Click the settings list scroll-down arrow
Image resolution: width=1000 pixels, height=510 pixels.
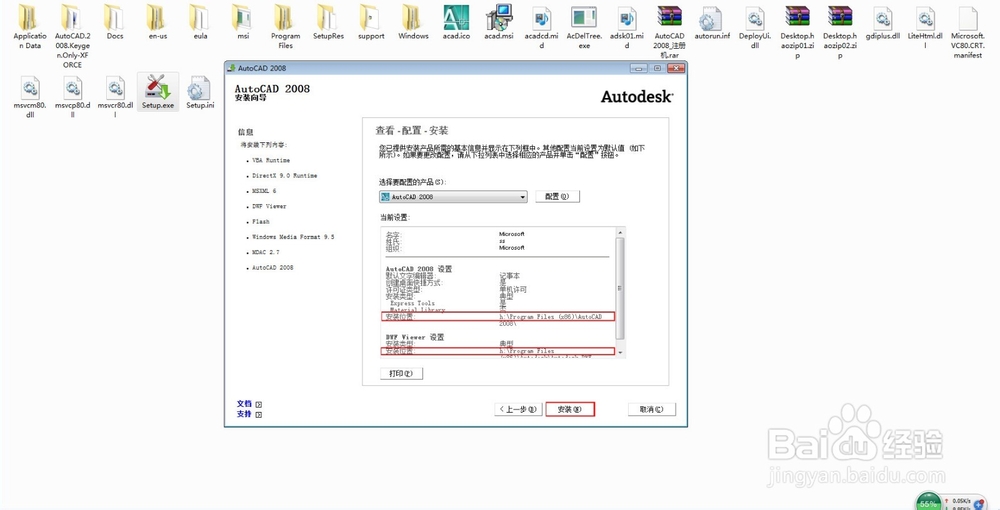point(620,353)
